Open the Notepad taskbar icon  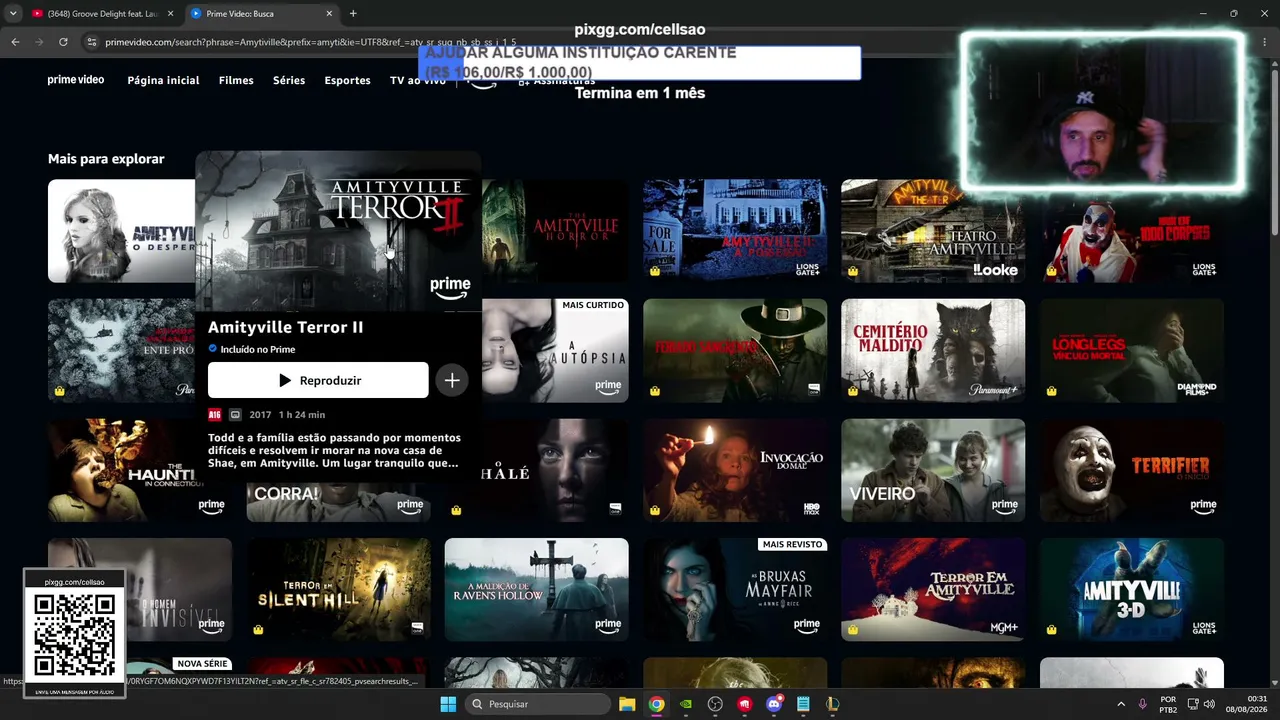(x=803, y=704)
